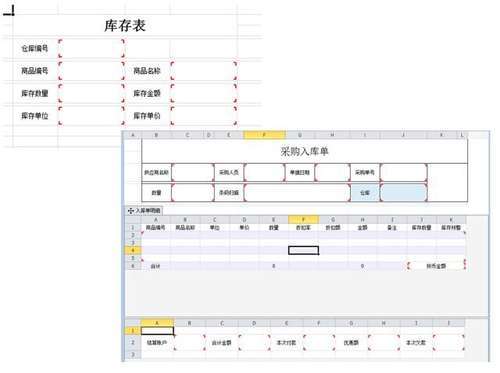Click the 库存数量 column title in the detail grid

point(422,228)
